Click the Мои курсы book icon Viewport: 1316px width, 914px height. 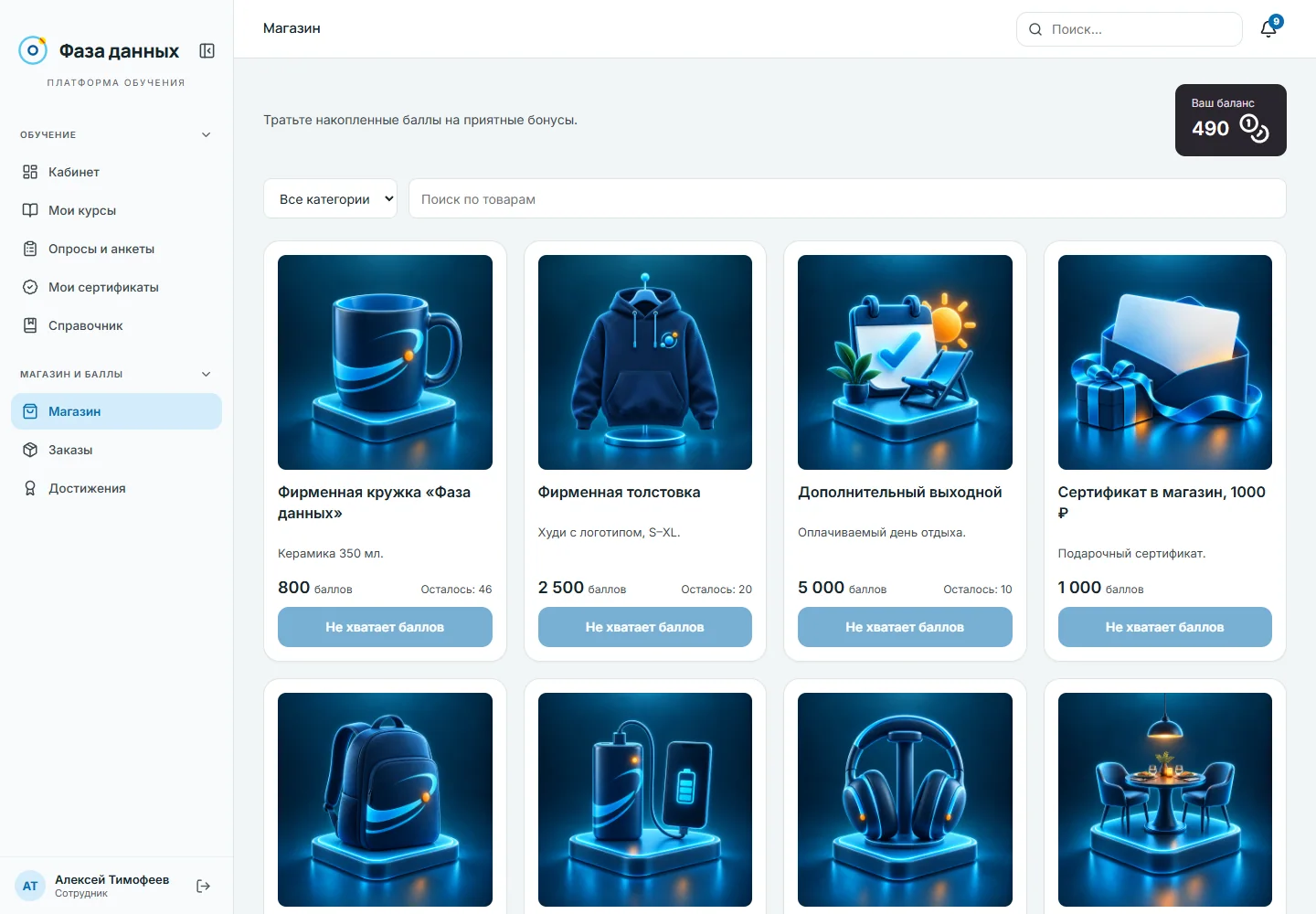[x=30, y=210]
